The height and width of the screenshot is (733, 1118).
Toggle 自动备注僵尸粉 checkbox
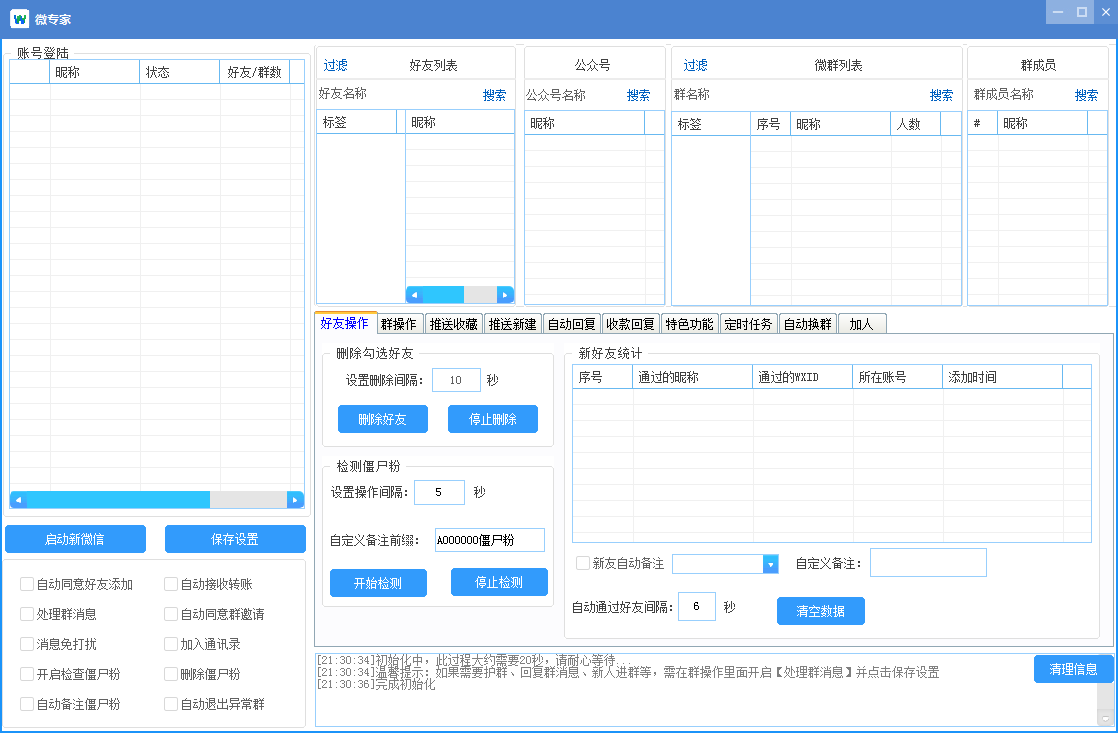(x=27, y=704)
